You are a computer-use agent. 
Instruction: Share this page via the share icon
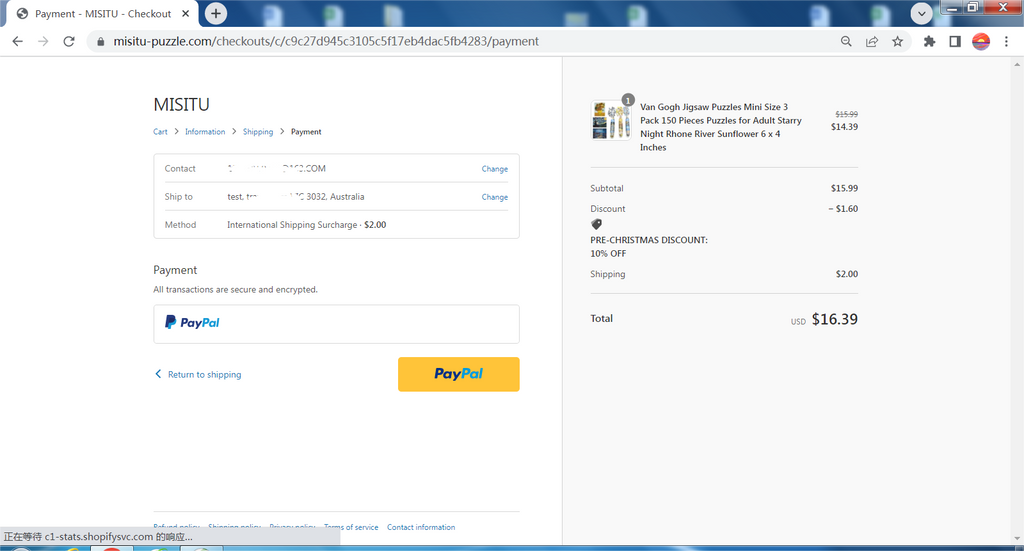click(872, 41)
